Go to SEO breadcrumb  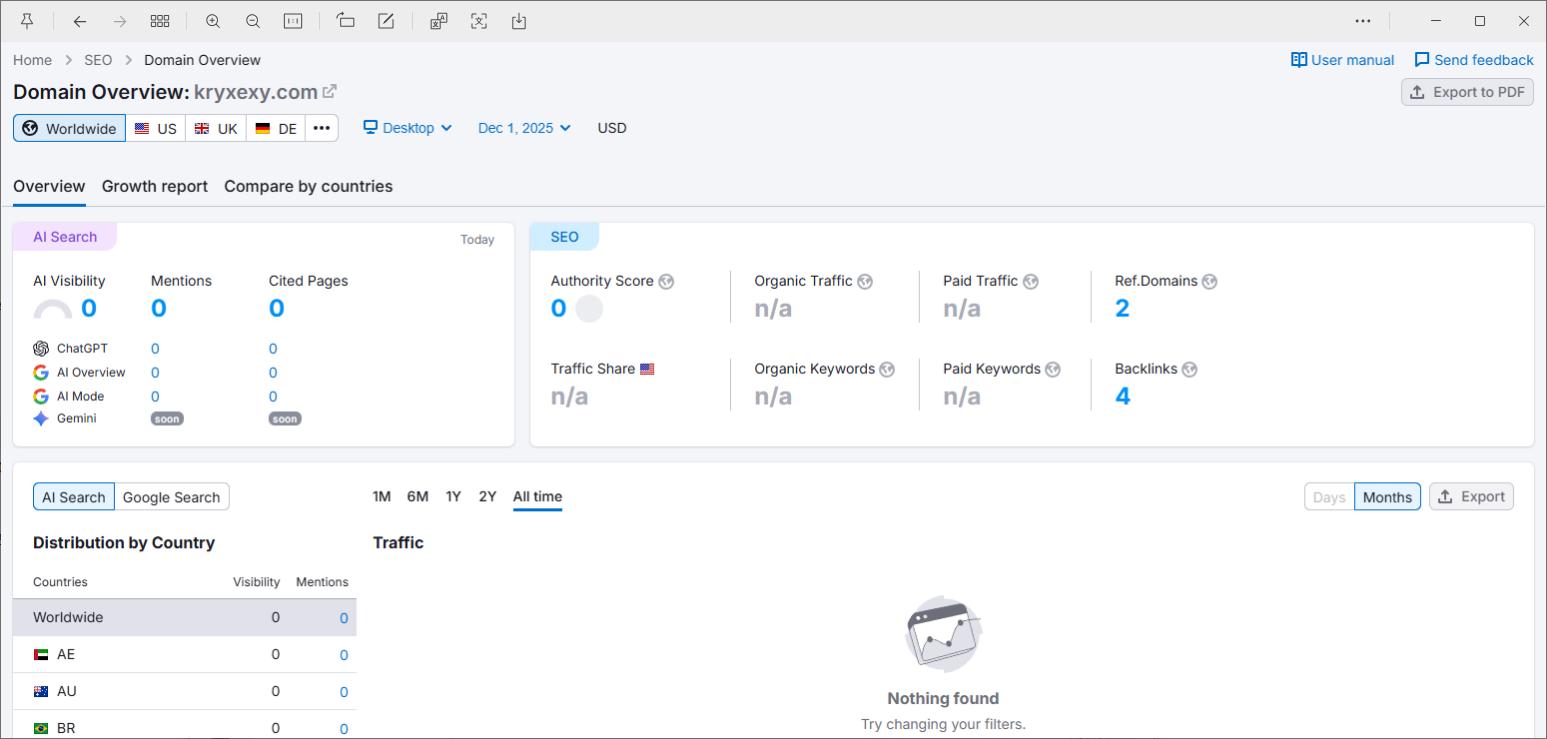click(x=98, y=60)
